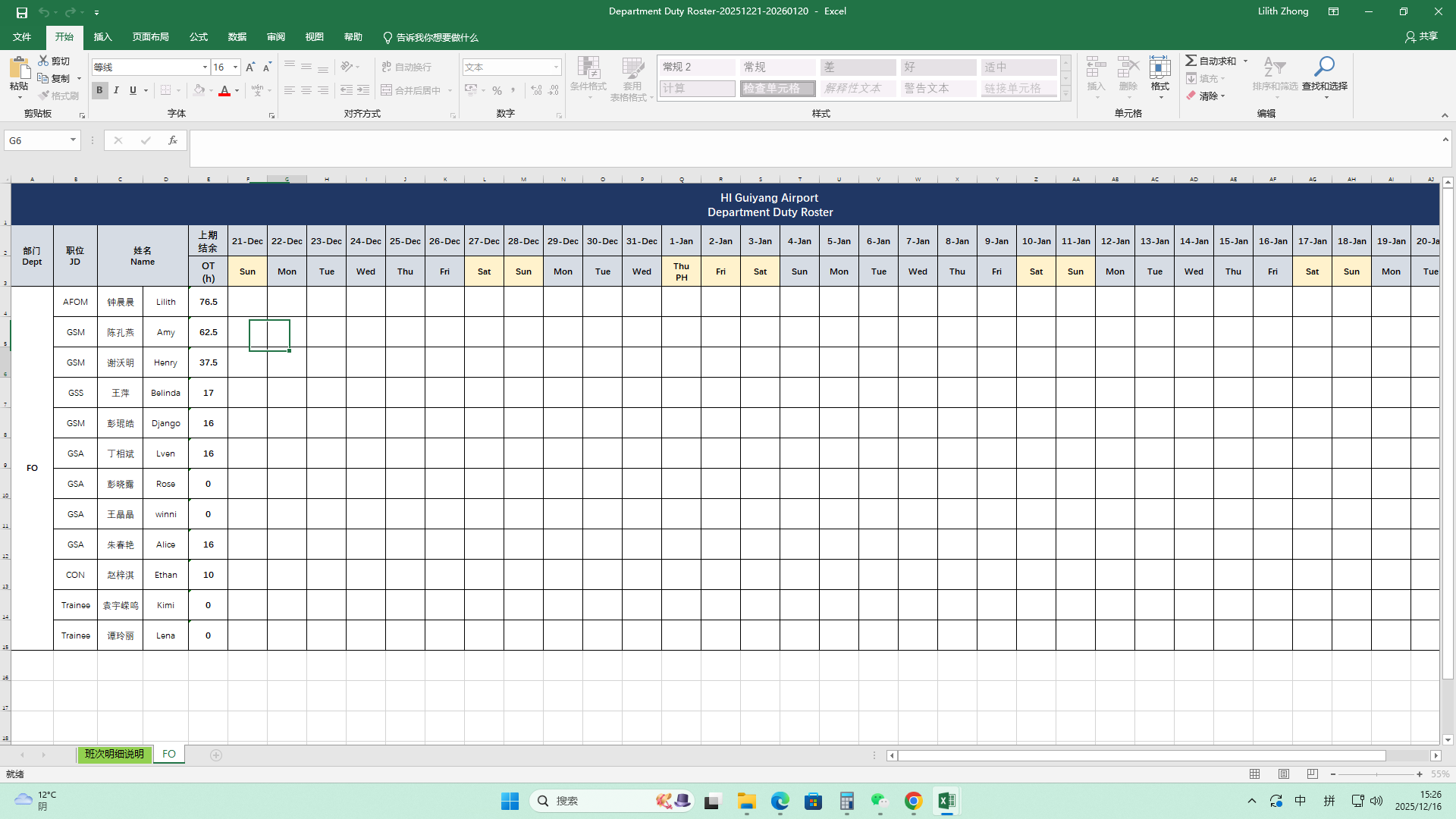Click the Save icon in title bar
Screen dimensions: 1456x819
22,12
